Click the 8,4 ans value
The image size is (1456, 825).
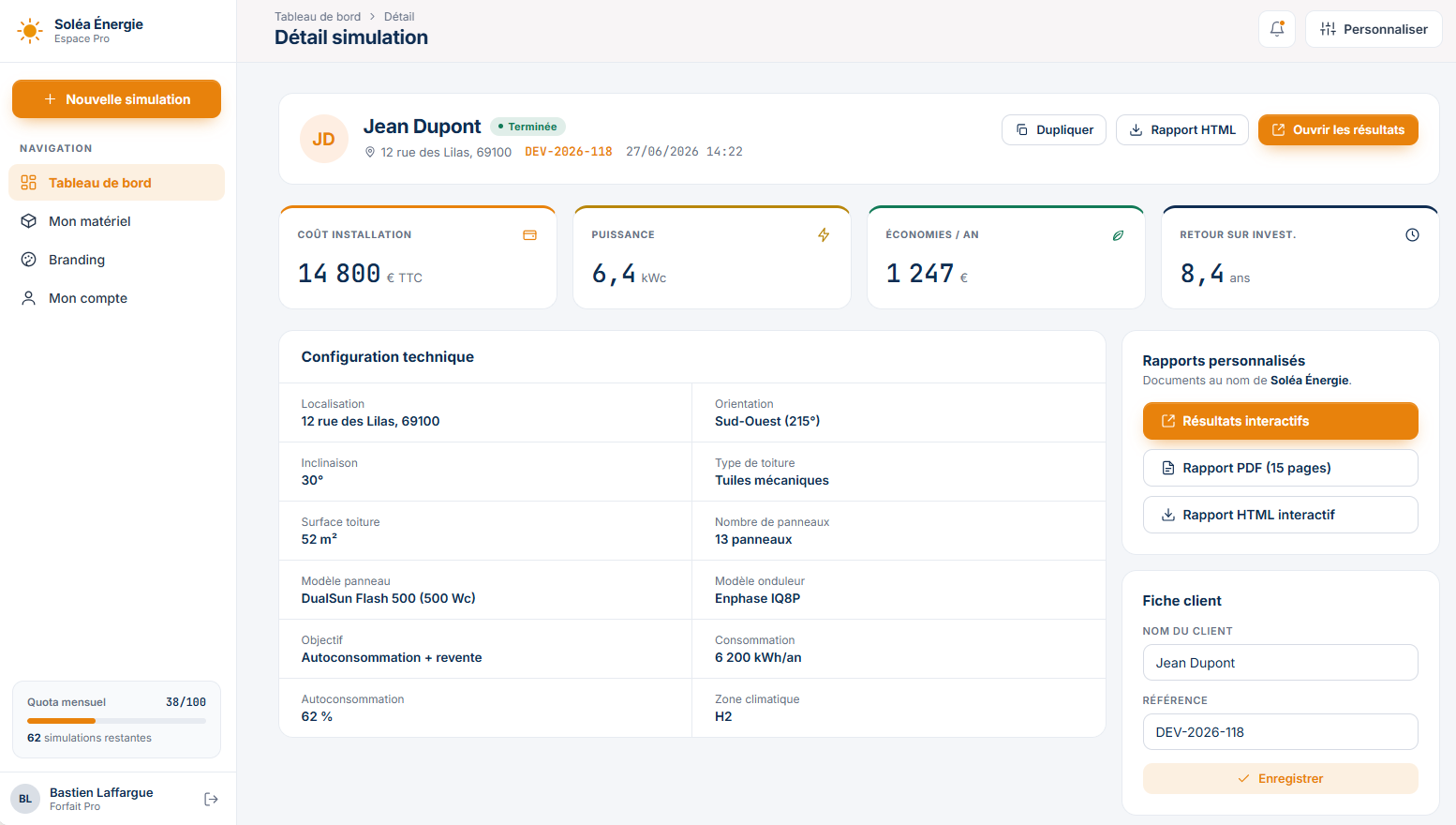coord(1215,274)
